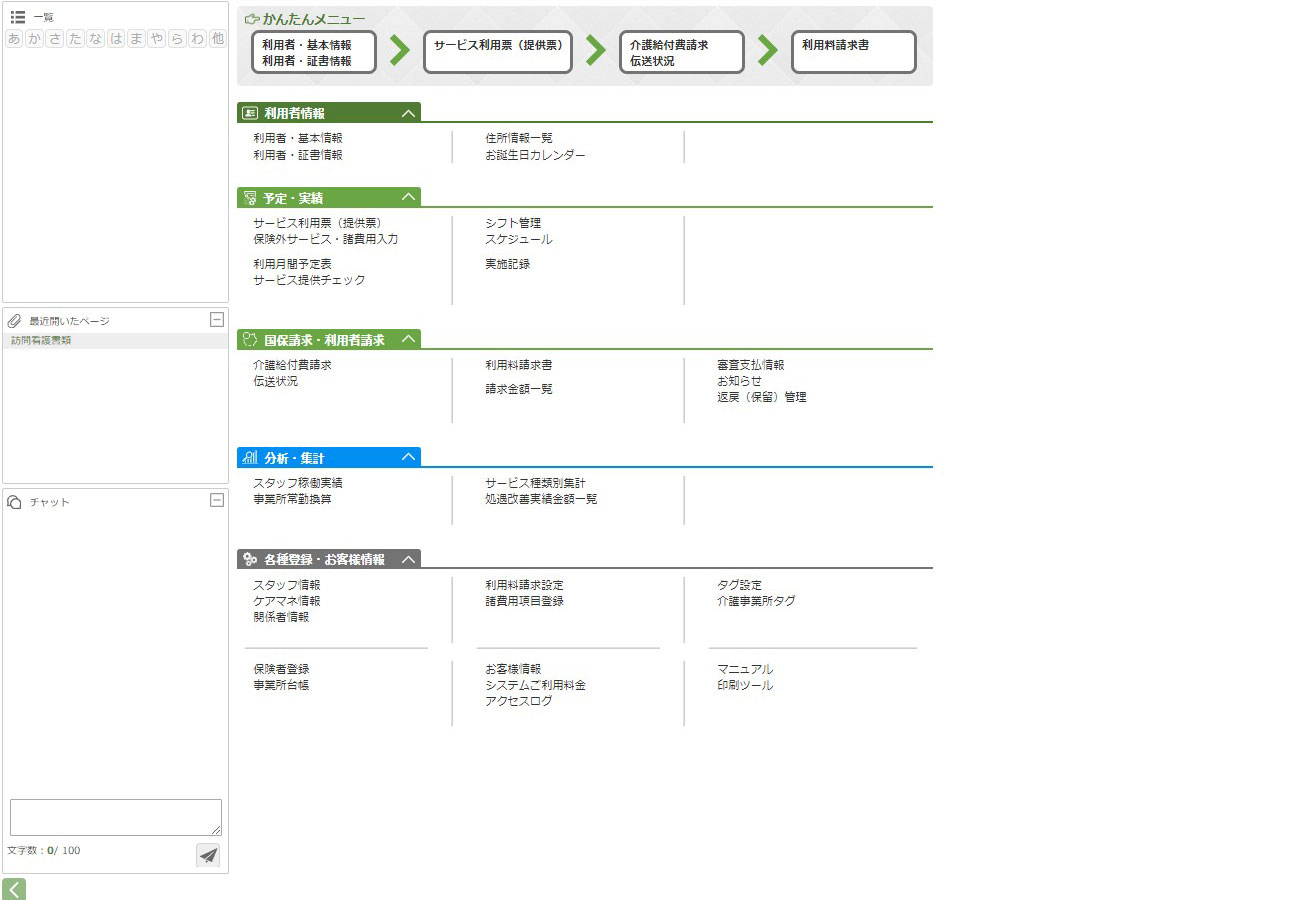Viewport: 1300px width, 900px height.
Task: Click the paperclip icon beside 最近開いたページ
Action: 15,321
